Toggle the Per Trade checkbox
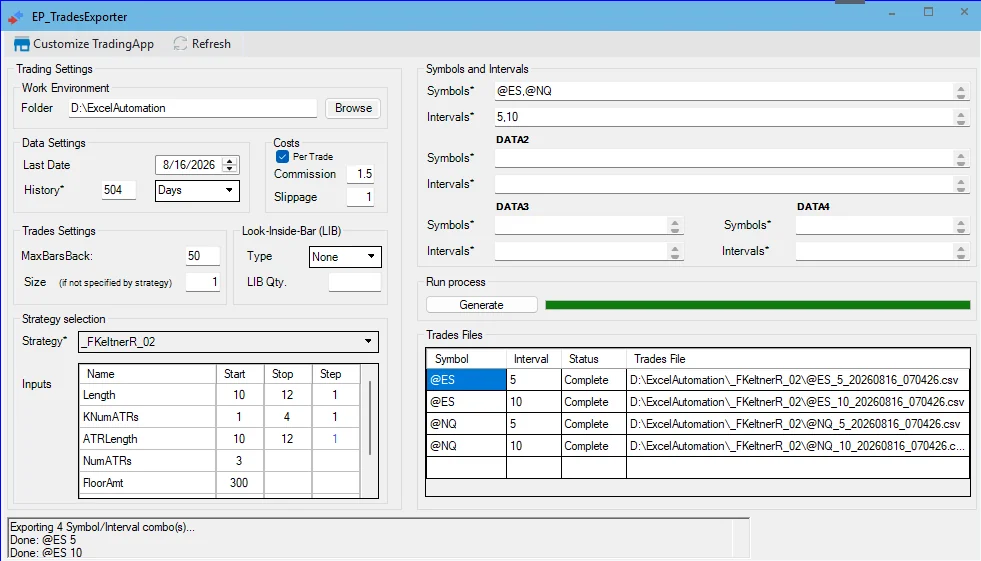The width and height of the screenshot is (981, 561). pos(282,156)
